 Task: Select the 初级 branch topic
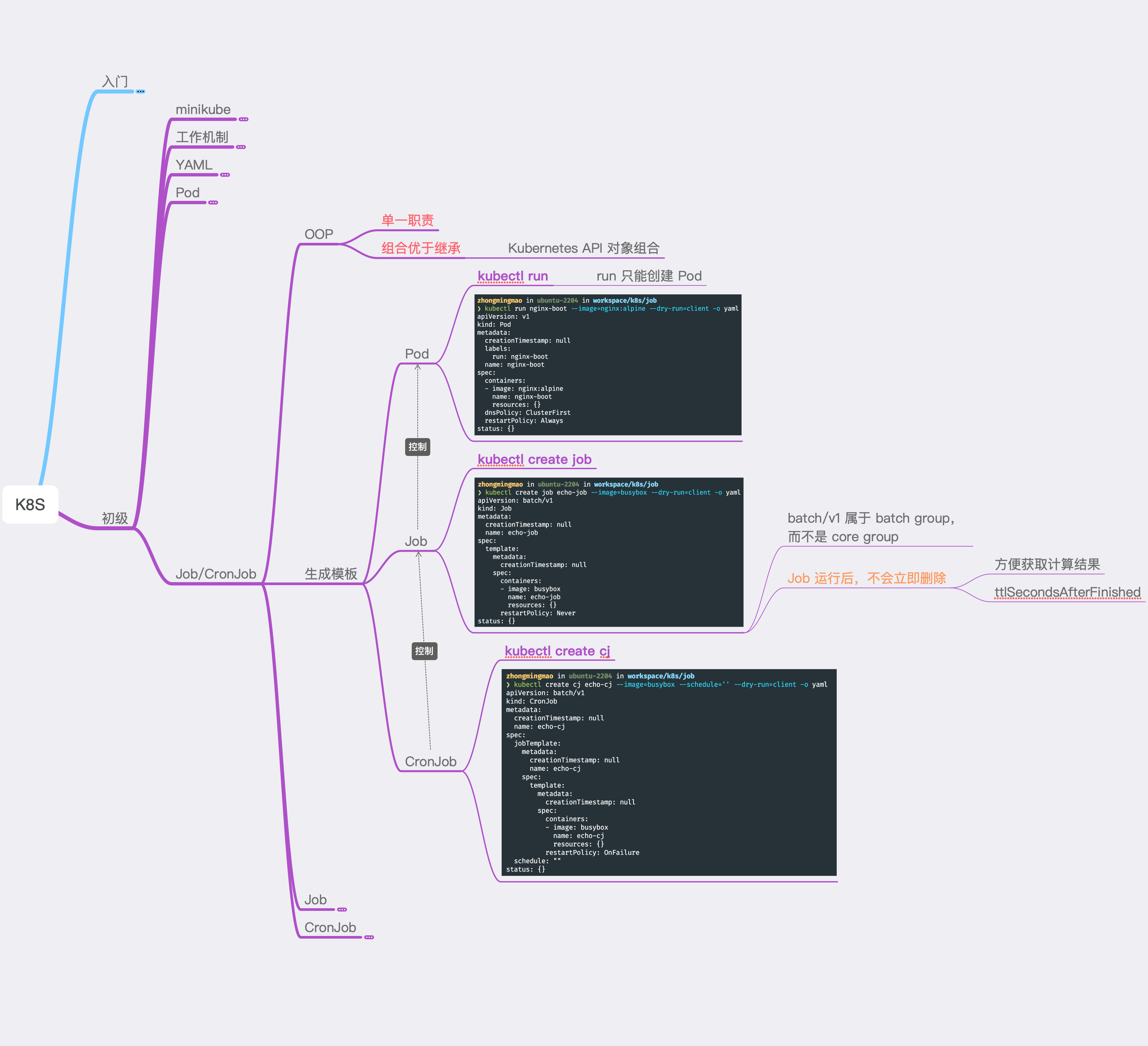114,518
